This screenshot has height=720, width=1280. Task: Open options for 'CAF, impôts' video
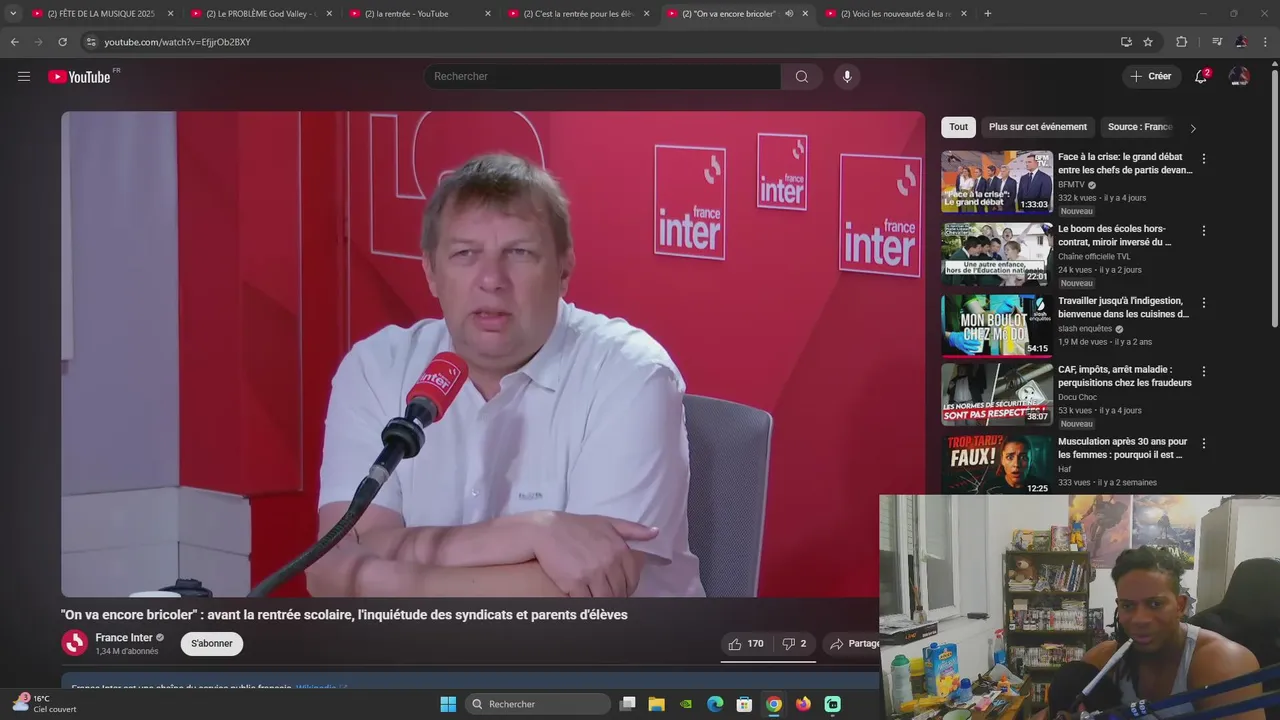tap(1204, 371)
